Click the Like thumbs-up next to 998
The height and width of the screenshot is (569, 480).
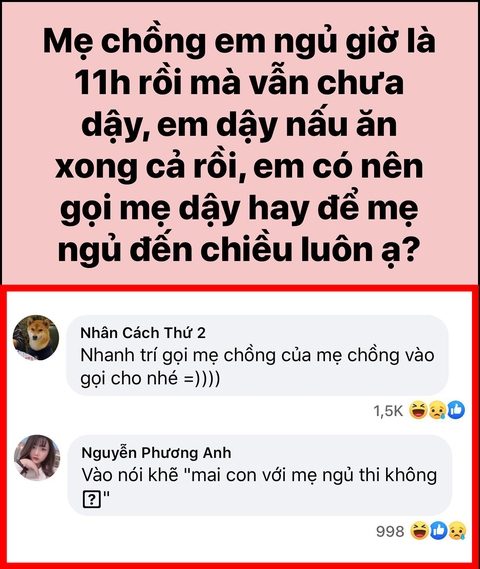(x=439, y=531)
